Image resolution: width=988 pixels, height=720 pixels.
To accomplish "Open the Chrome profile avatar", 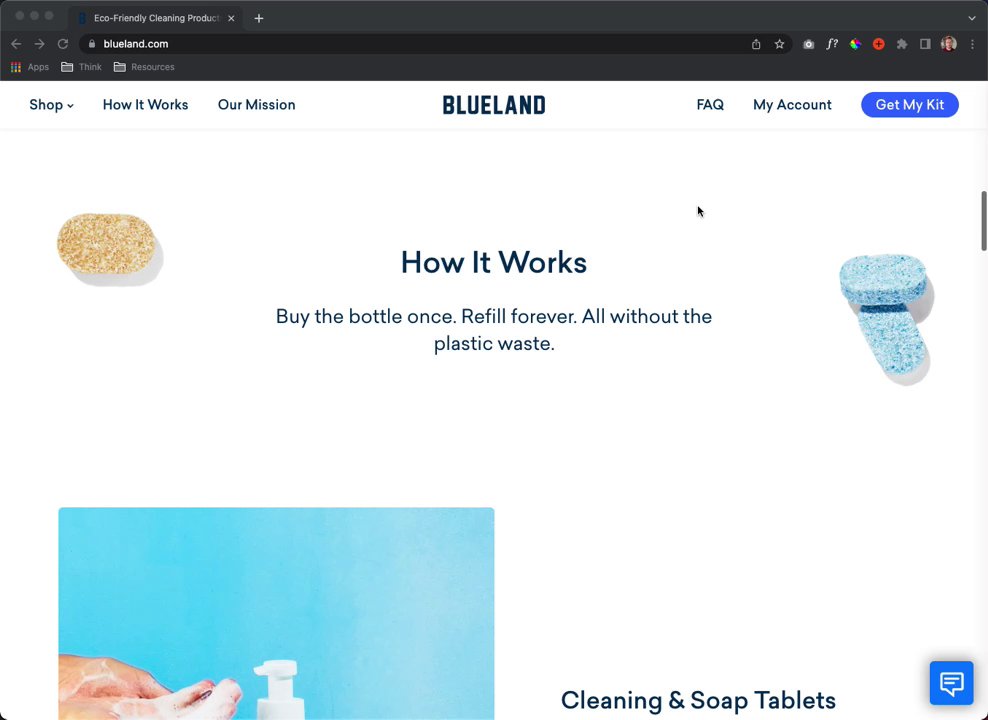I will click(948, 44).
